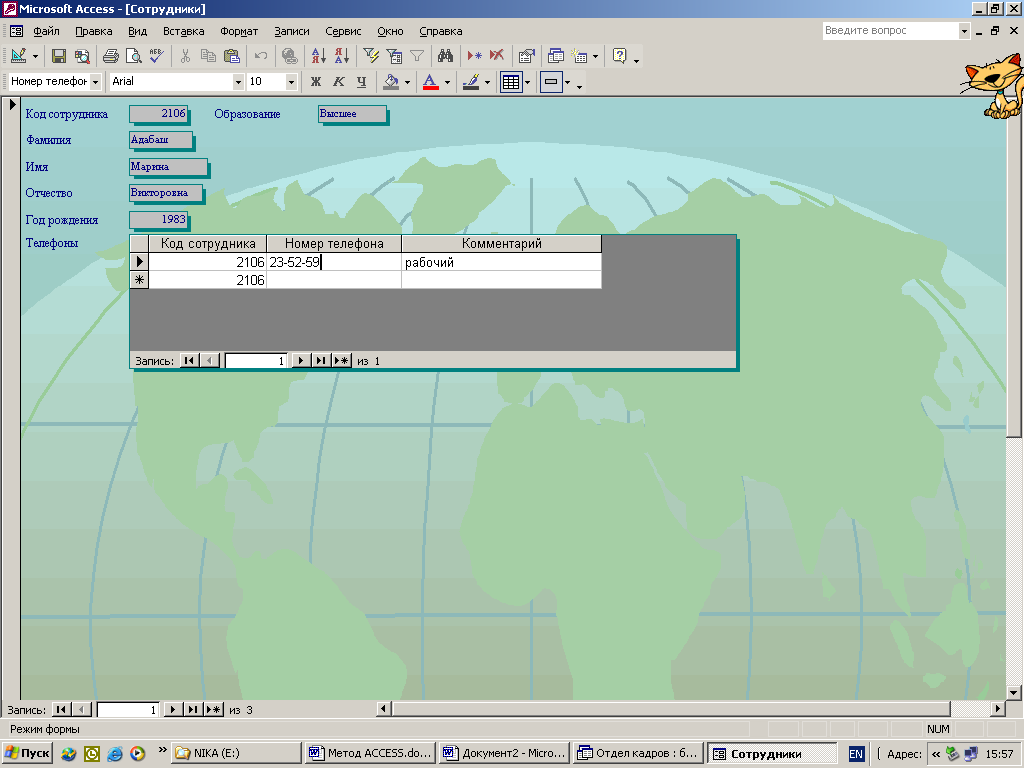
Task: Open properties window icon
Action: (526, 56)
